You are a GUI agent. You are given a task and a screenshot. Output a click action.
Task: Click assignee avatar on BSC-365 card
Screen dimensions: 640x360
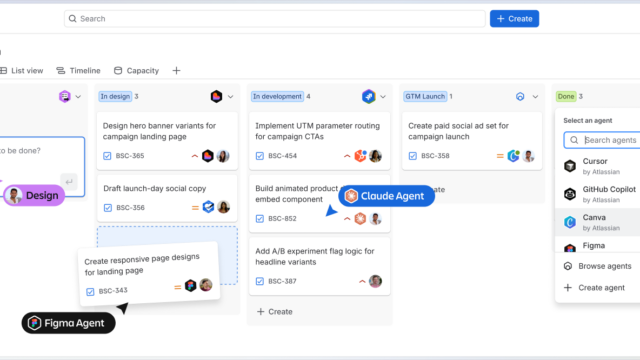click(x=223, y=156)
